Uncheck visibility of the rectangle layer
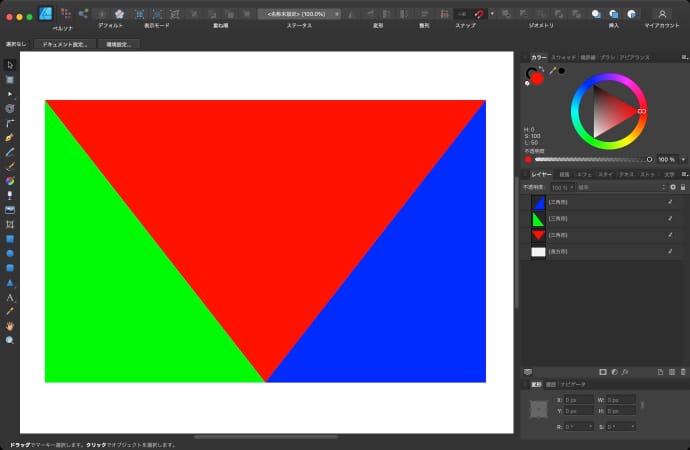 point(670,252)
